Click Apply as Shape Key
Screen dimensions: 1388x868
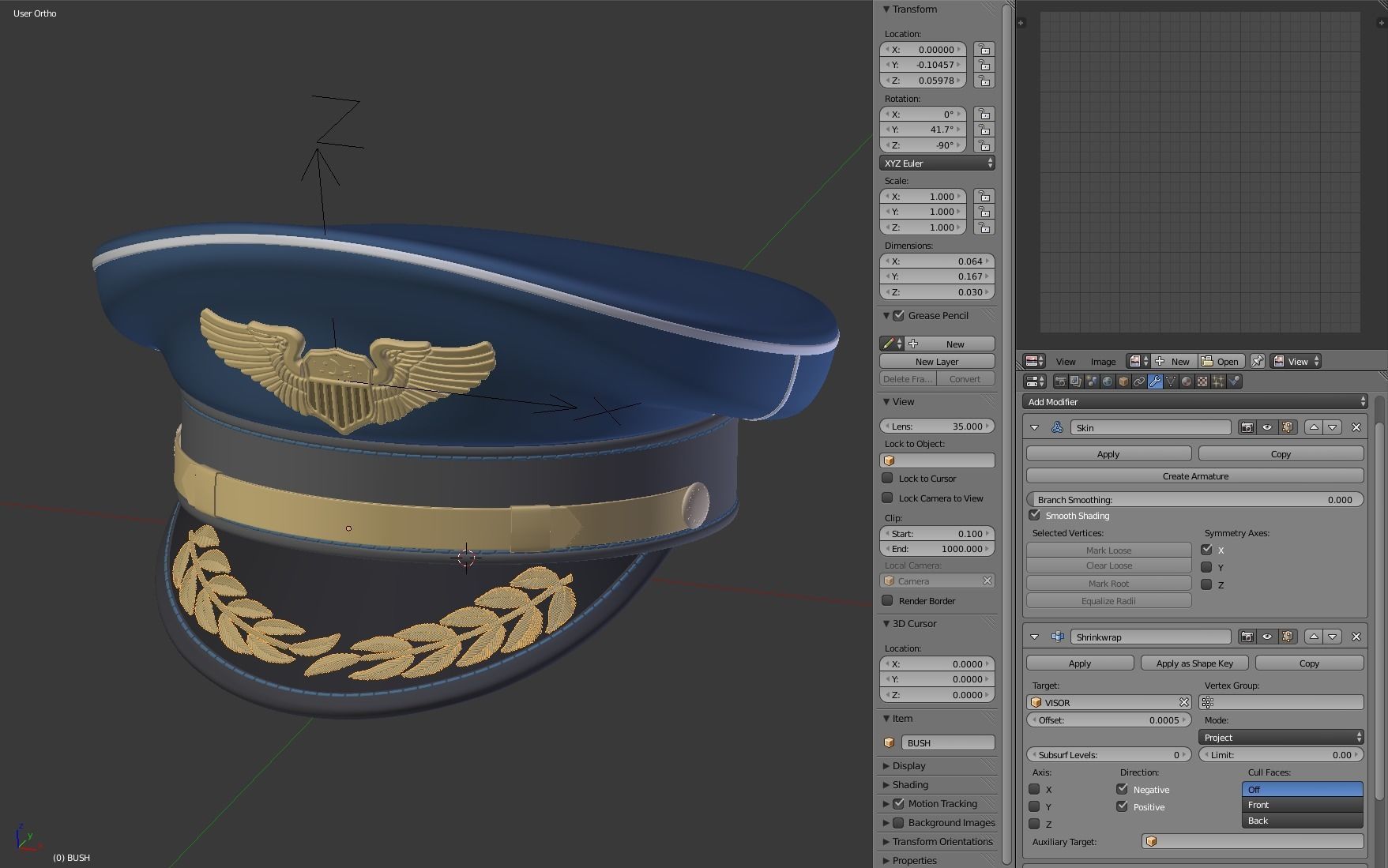click(1194, 663)
